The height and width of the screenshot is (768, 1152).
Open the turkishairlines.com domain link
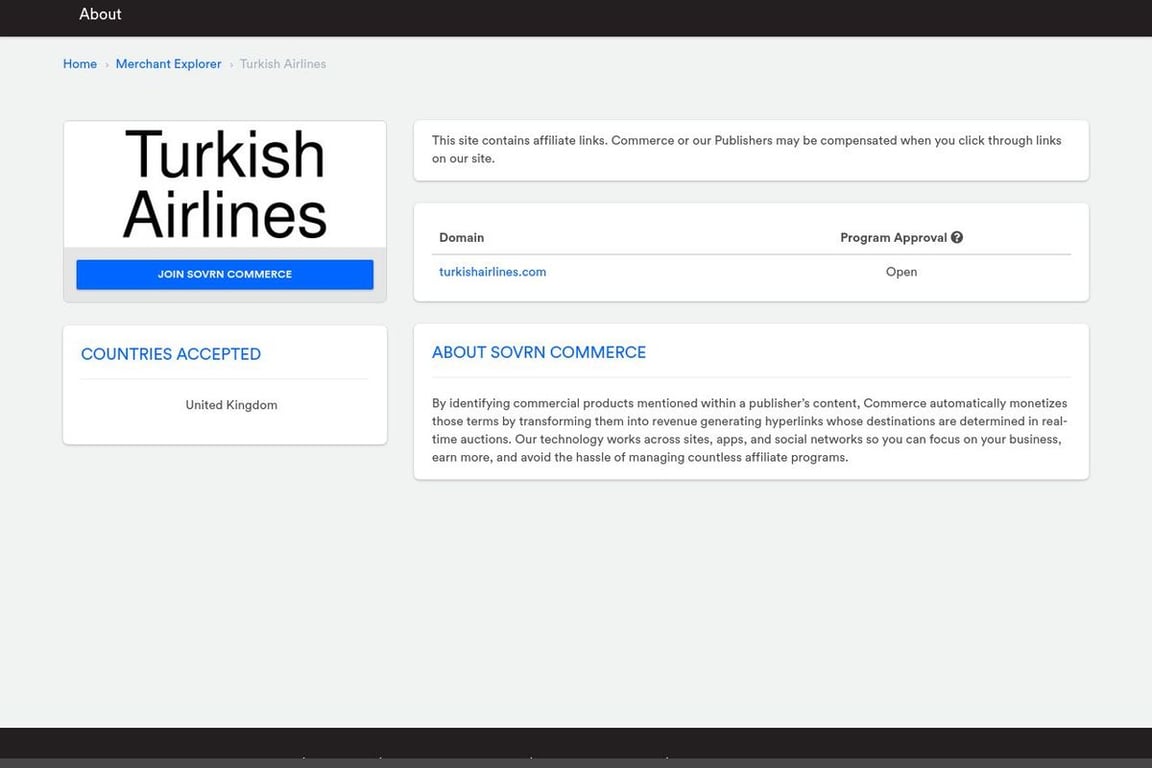pos(492,272)
